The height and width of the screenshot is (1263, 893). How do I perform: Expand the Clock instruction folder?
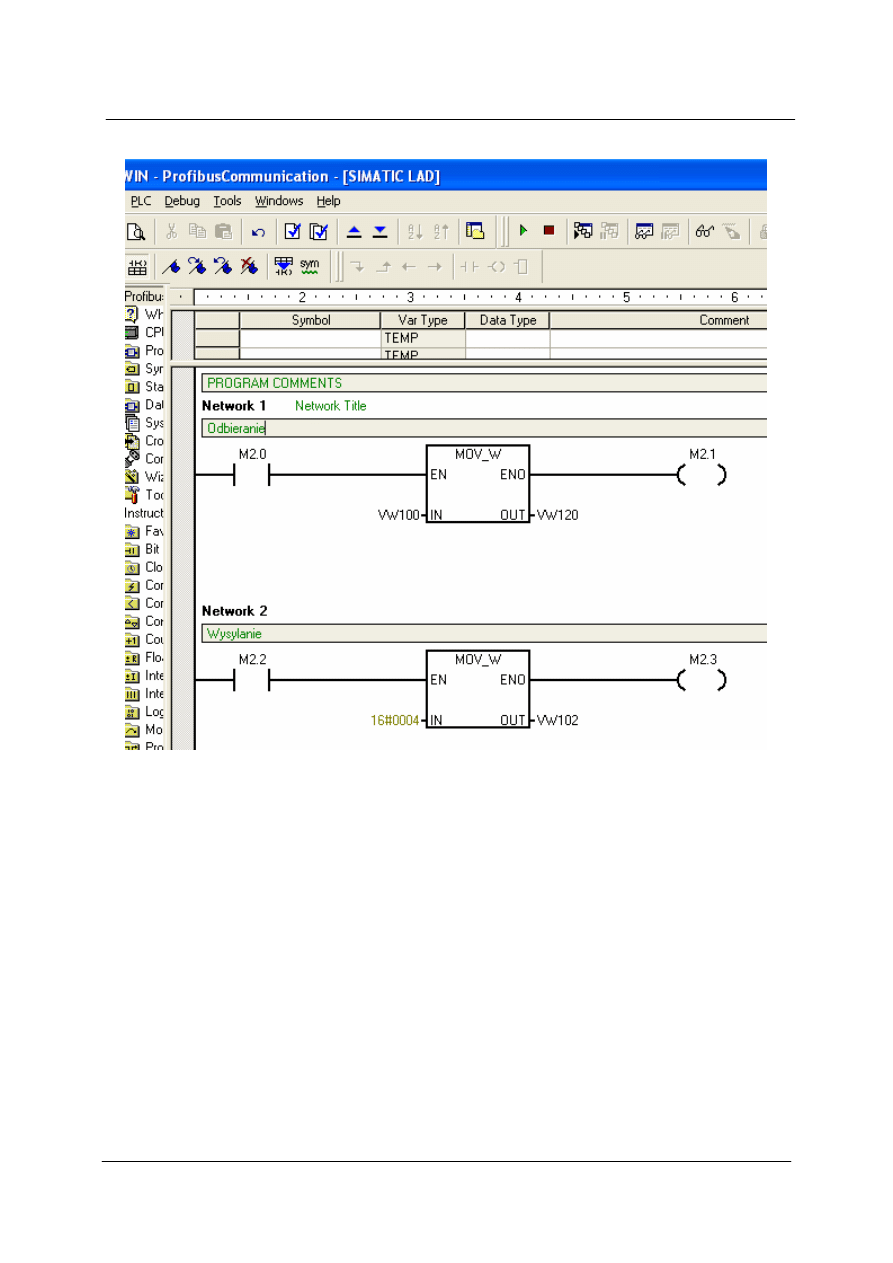(132, 567)
